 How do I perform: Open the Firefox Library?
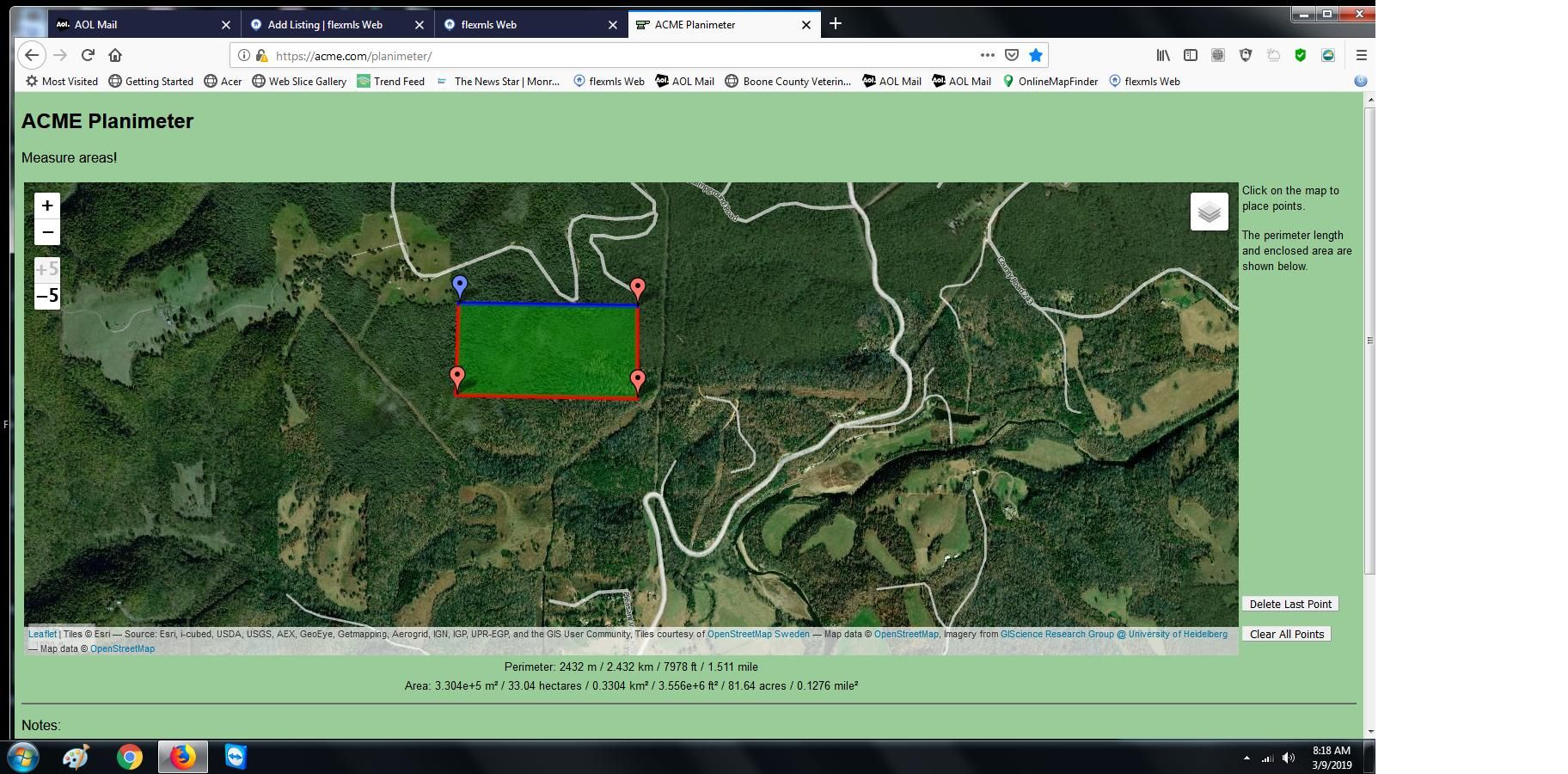[x=1162, y=54]
